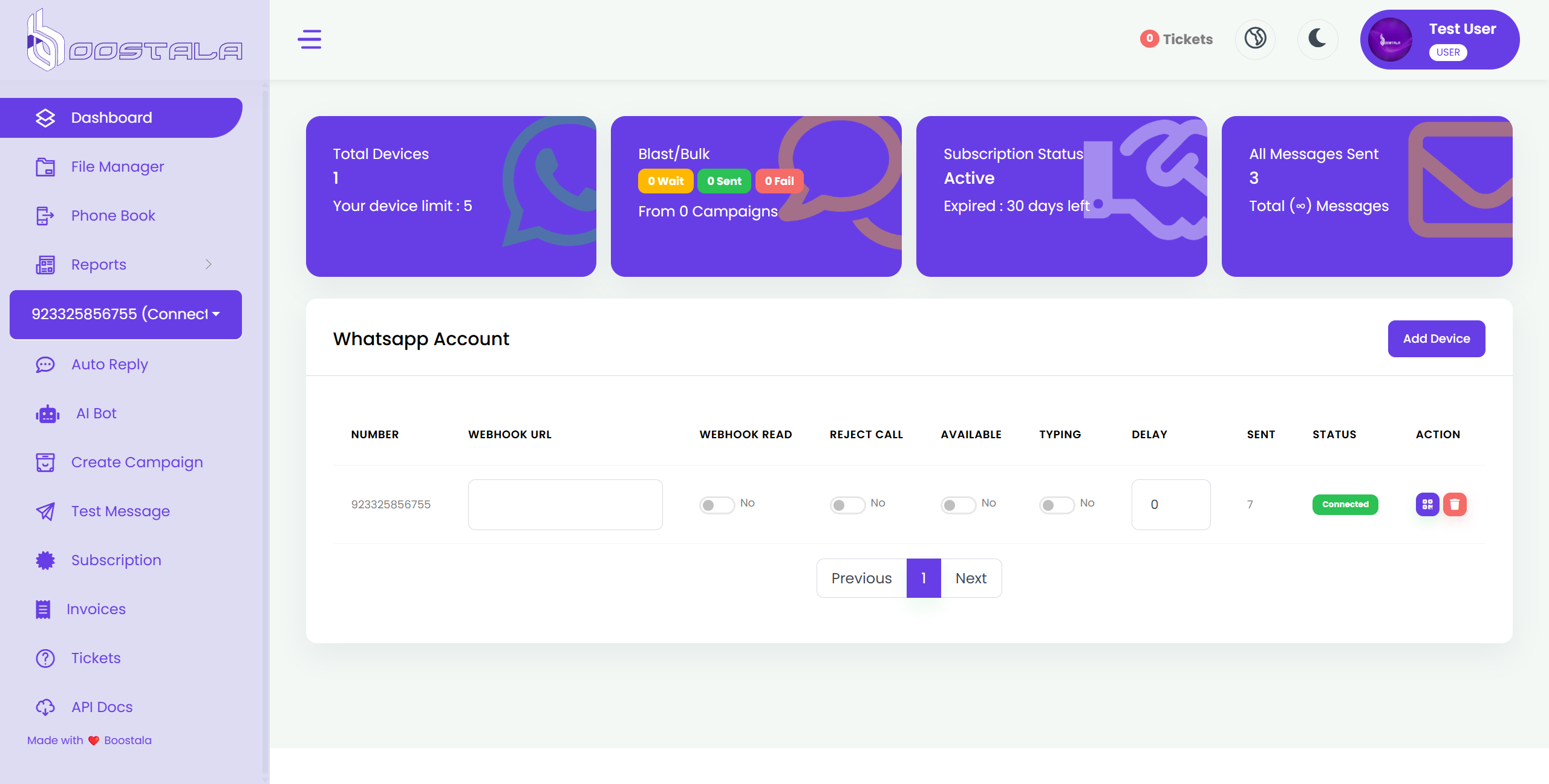Click the Webhook URL input field
The height and width of the screenshot is (784, 1549).
click(x=565, y=505)
